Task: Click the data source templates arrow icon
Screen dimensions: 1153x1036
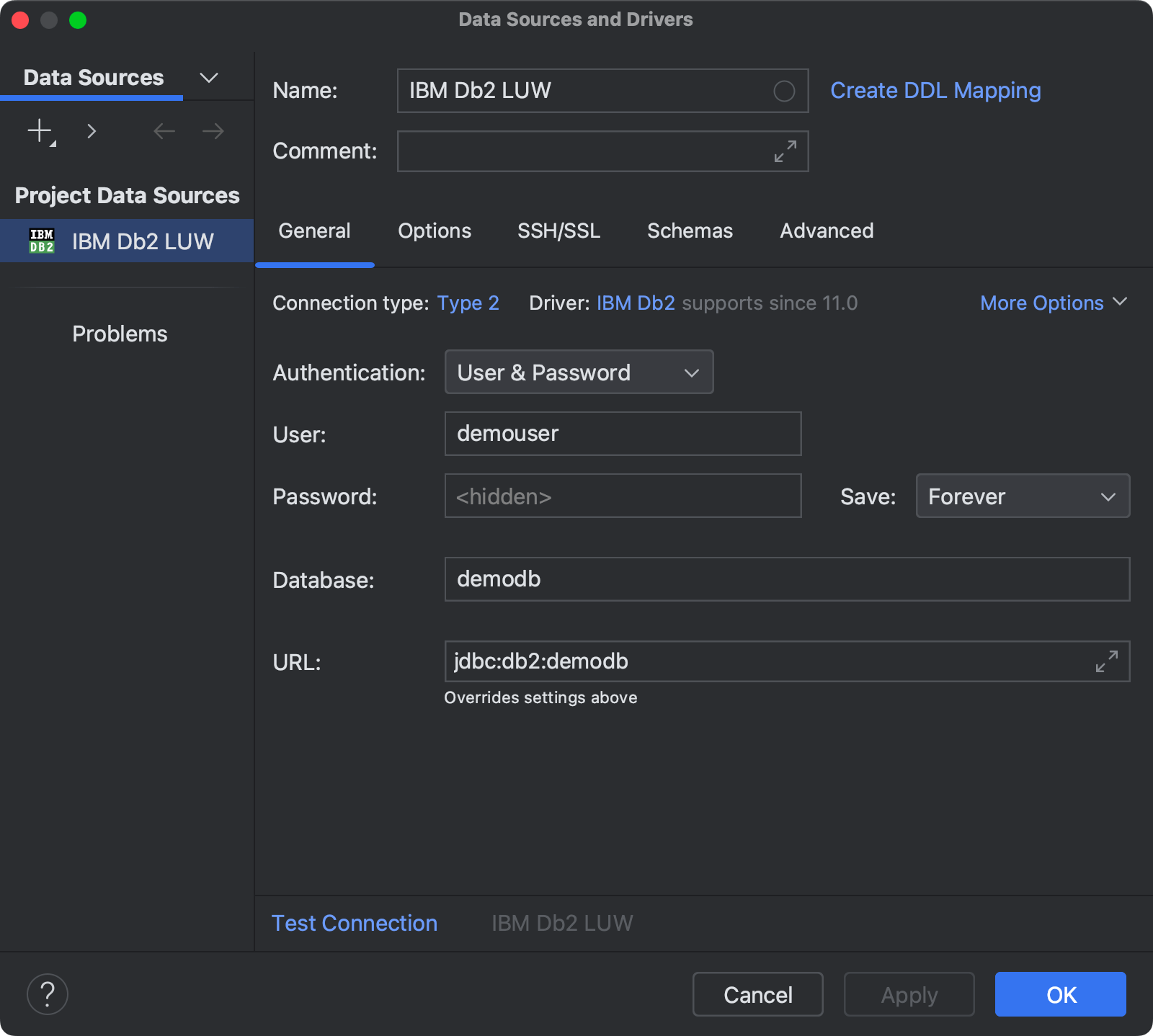Action: [x=92, y=131]
